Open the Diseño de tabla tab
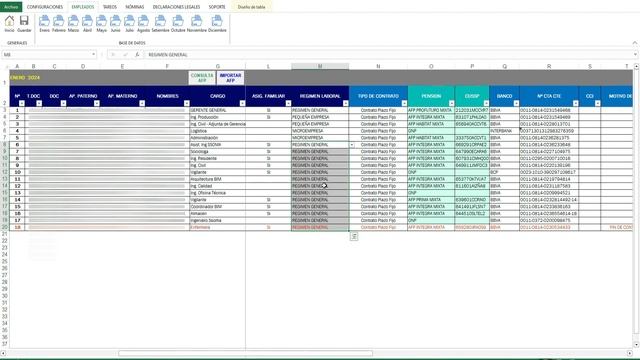640x360 pixels. pyautogui.click(x=251, y=7)
